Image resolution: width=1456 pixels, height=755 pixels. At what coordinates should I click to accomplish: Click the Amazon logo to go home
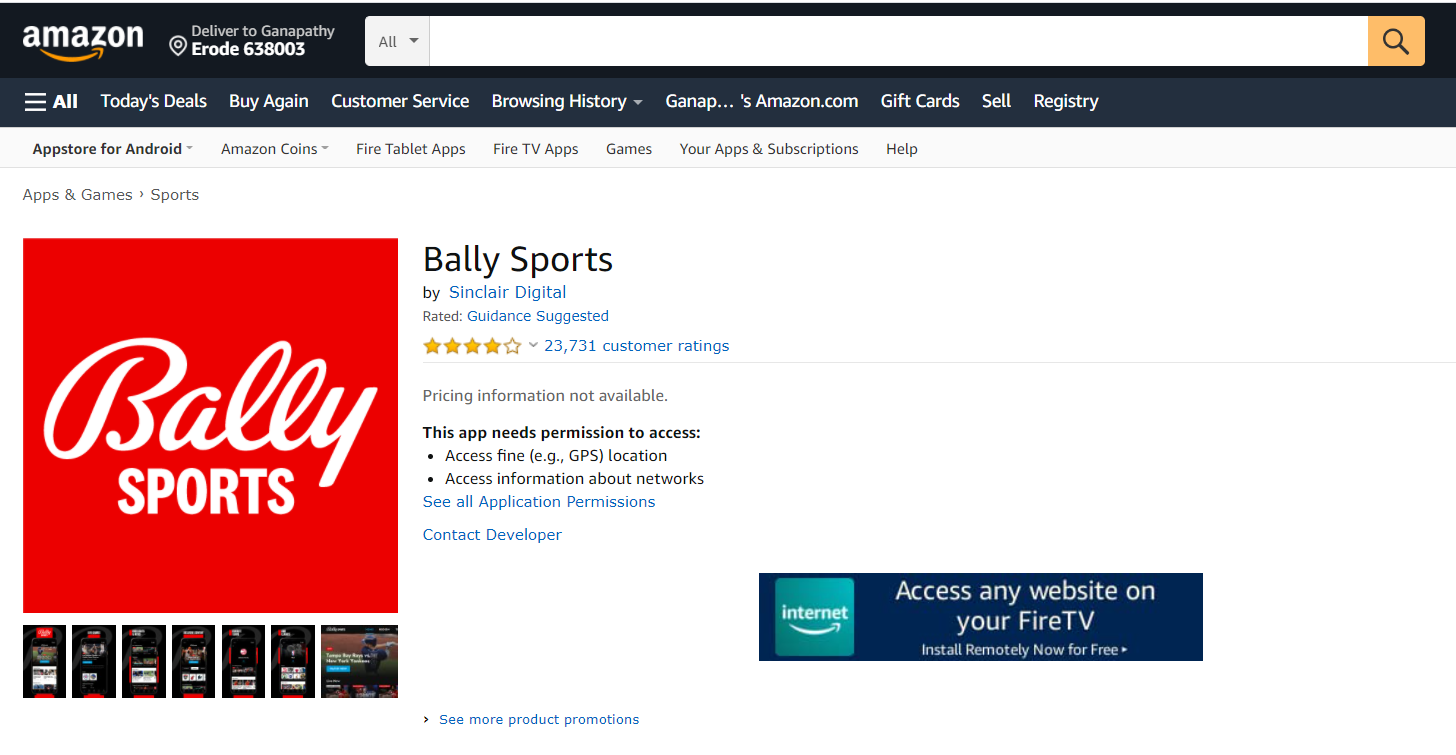coord(83,40)
